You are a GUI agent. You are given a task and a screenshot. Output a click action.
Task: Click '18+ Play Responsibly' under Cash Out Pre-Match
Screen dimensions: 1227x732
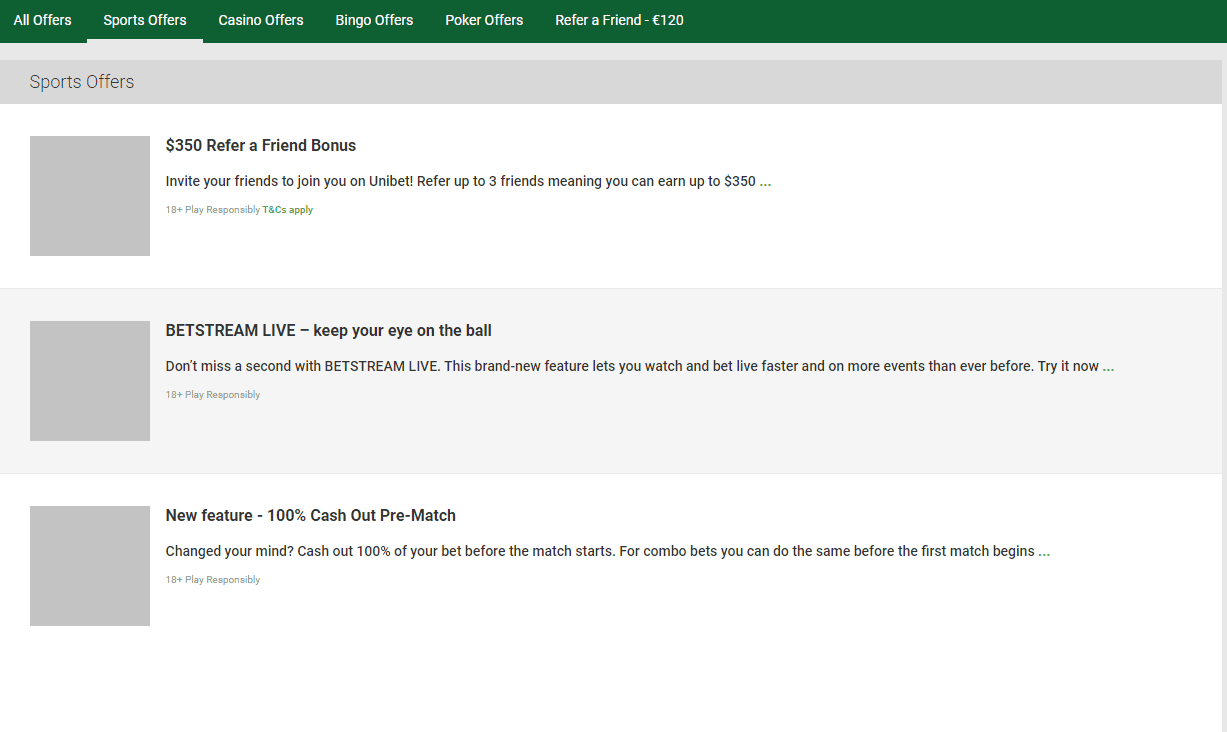click(x=213, y=580)
